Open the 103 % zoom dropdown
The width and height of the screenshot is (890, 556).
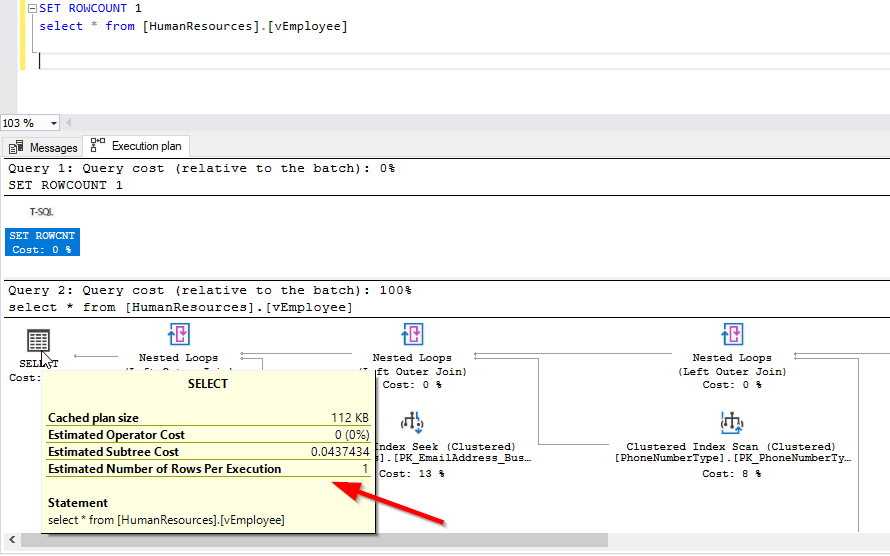pyautogui.click(x=53, y=123)
